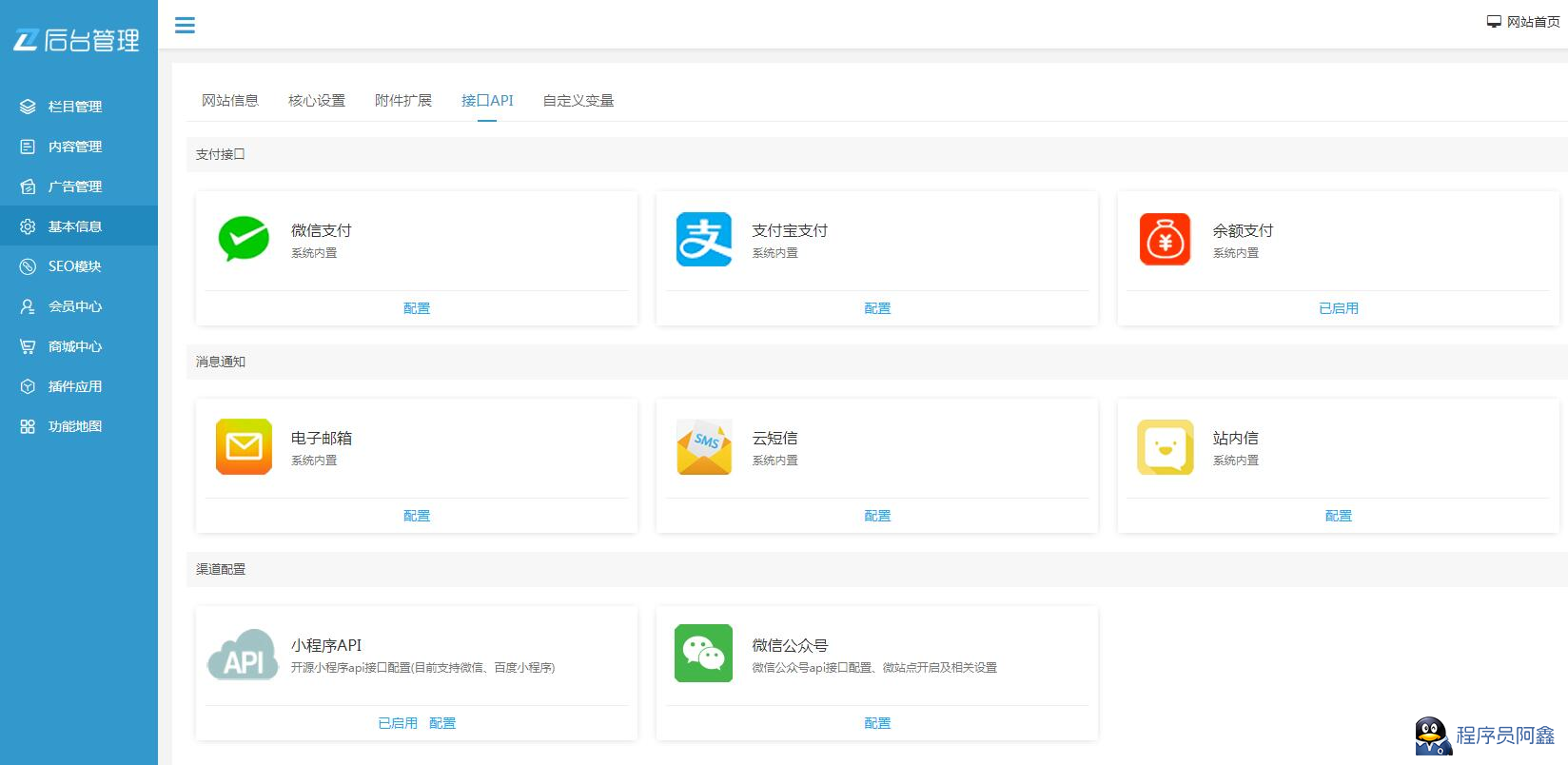Click 已启用 under 余额支付
Image resolution: width=1568 pixels, height=765 pixels.
[1338, 308]
